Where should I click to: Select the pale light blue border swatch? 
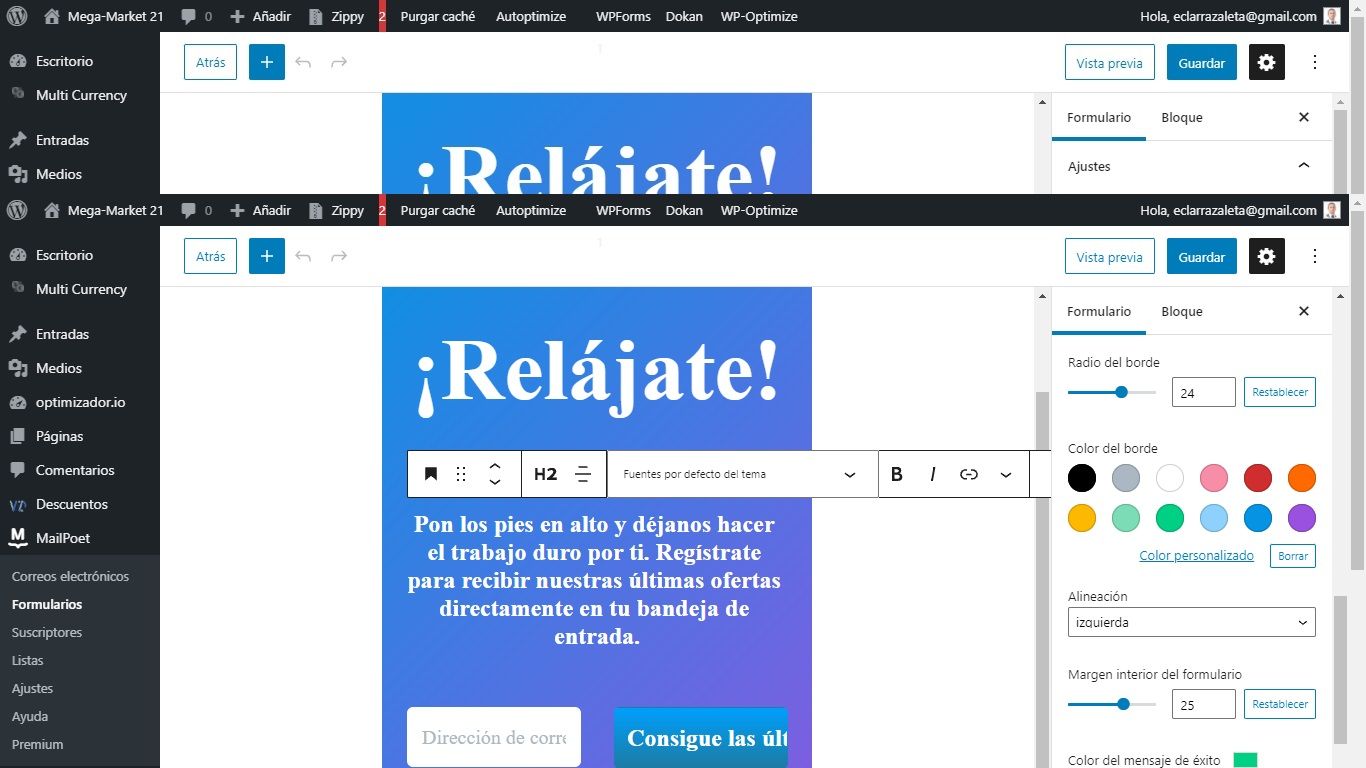click(1214, 518)
